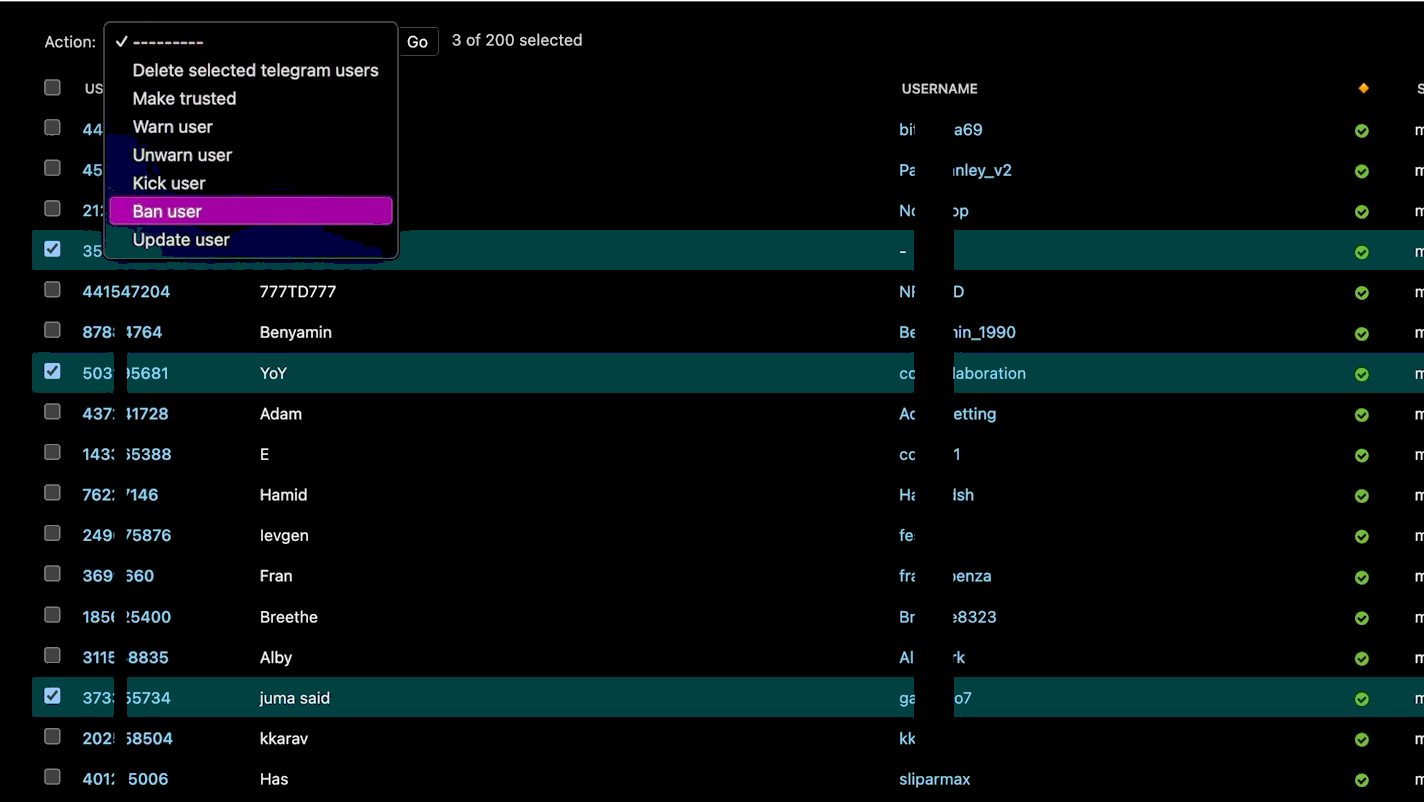The image size is (1424, 802).
Task: Uncheck the selected YoY row checkbox
Action: point(52,371)
